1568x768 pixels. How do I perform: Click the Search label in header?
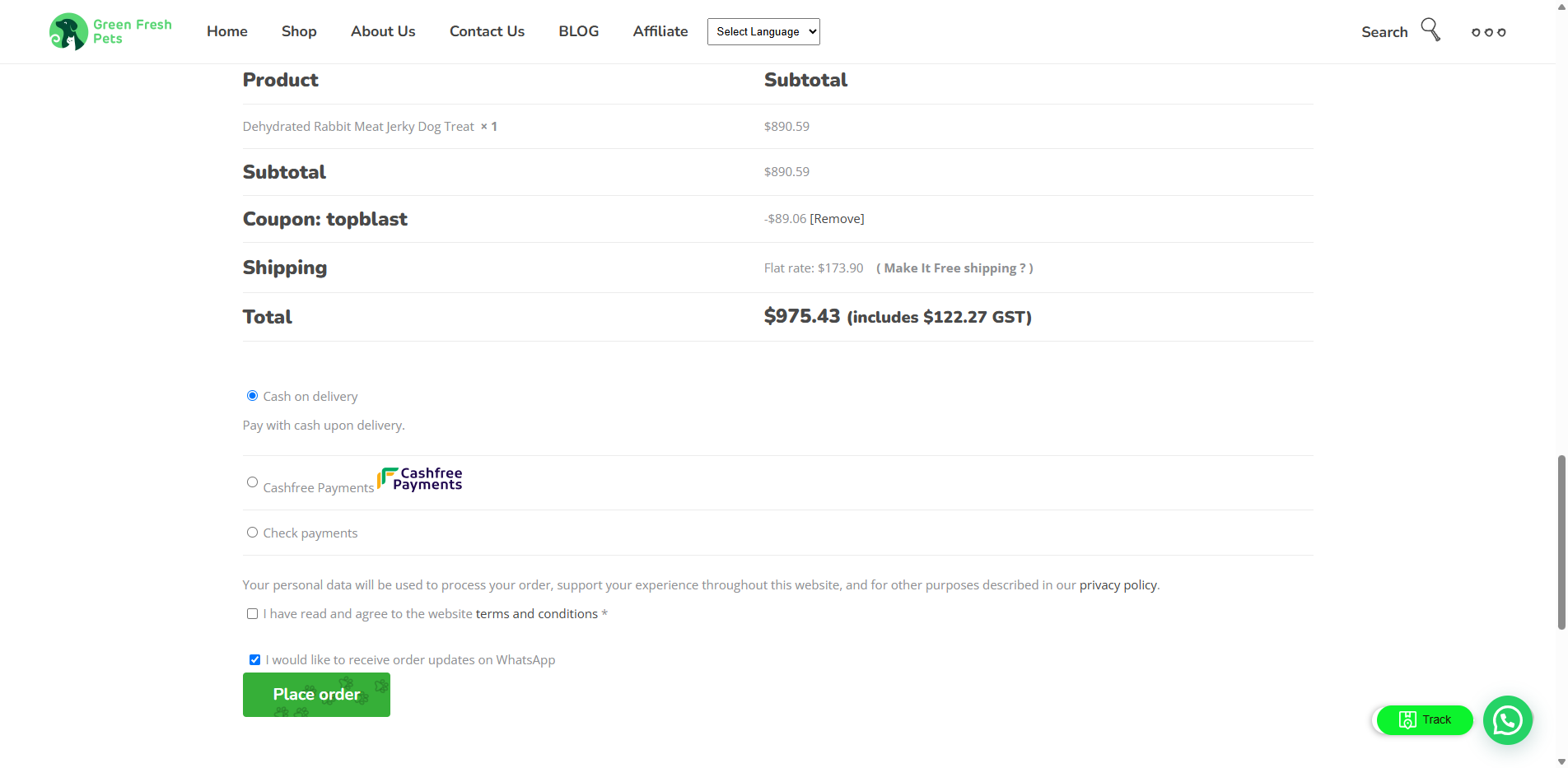point(1384,32)
